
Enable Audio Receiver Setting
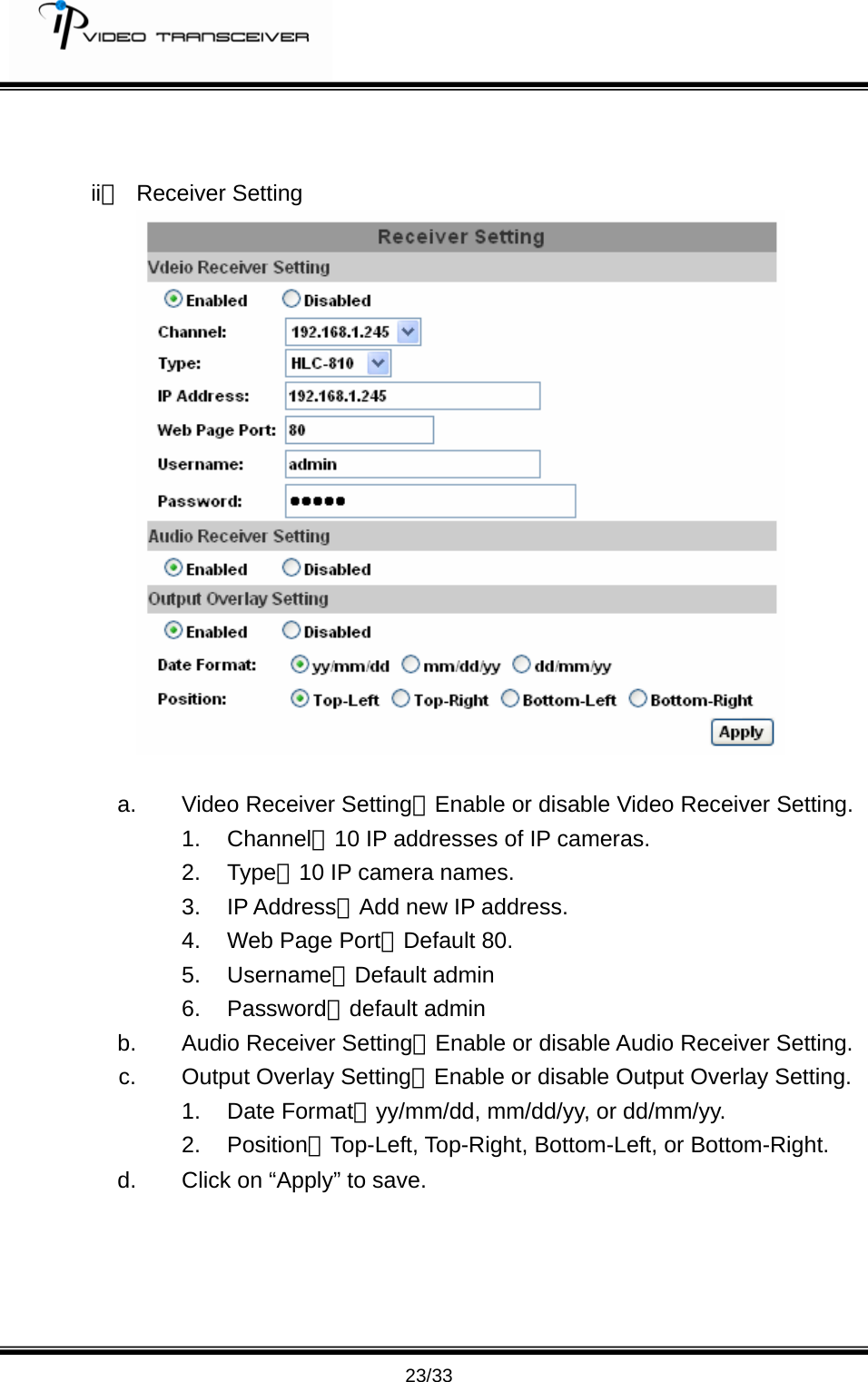click(x=173, y=566)
